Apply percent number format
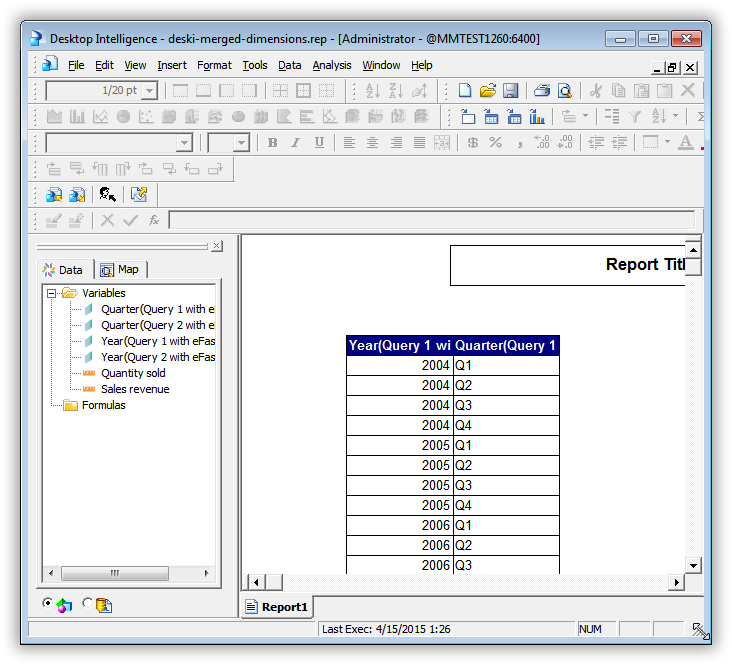Viewport: 732px width, 665px height. click(x=496, y=142)
